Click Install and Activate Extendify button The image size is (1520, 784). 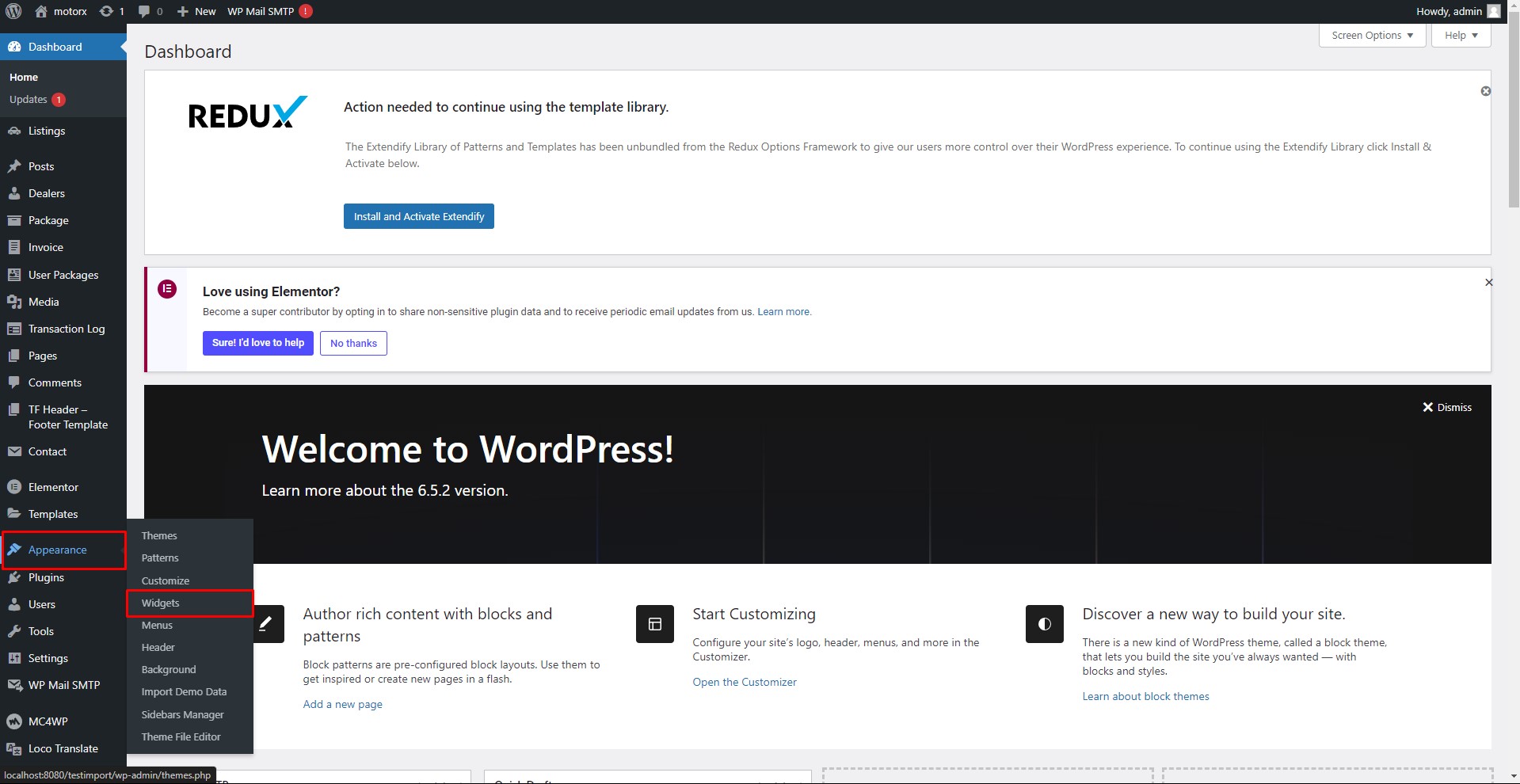(419, 216)
